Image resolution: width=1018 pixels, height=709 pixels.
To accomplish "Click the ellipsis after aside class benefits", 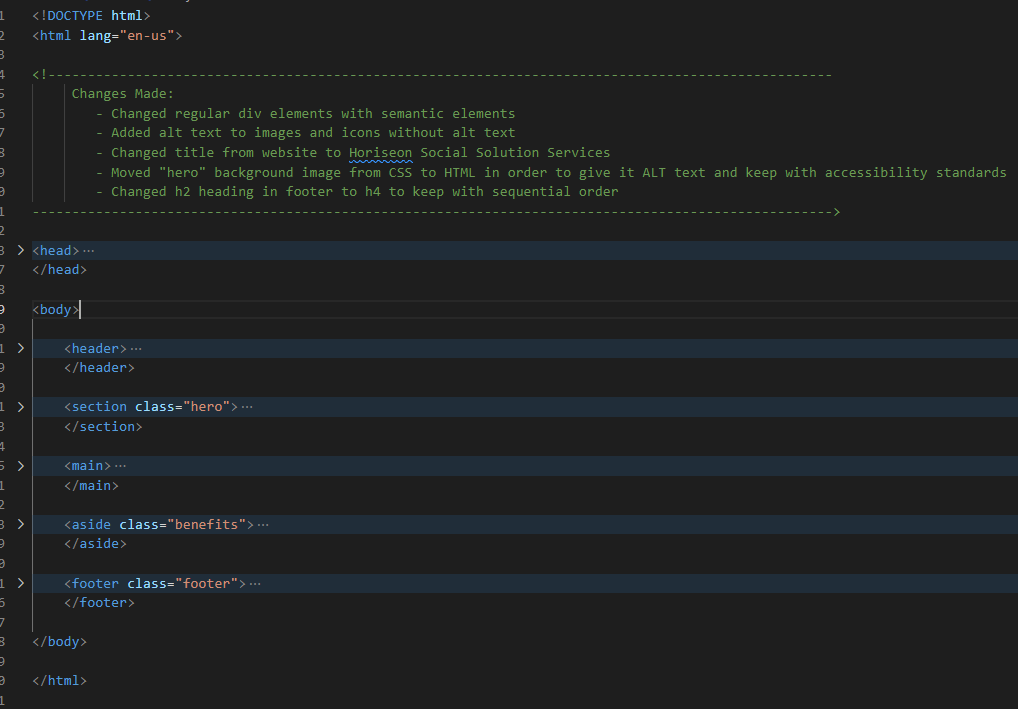I will click(x=263, y=525).
